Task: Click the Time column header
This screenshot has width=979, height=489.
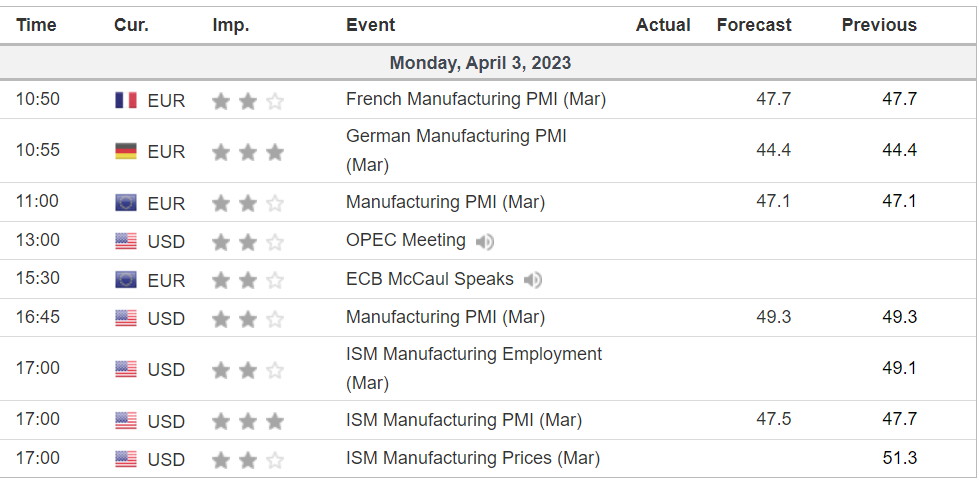Action: point(37,25)
